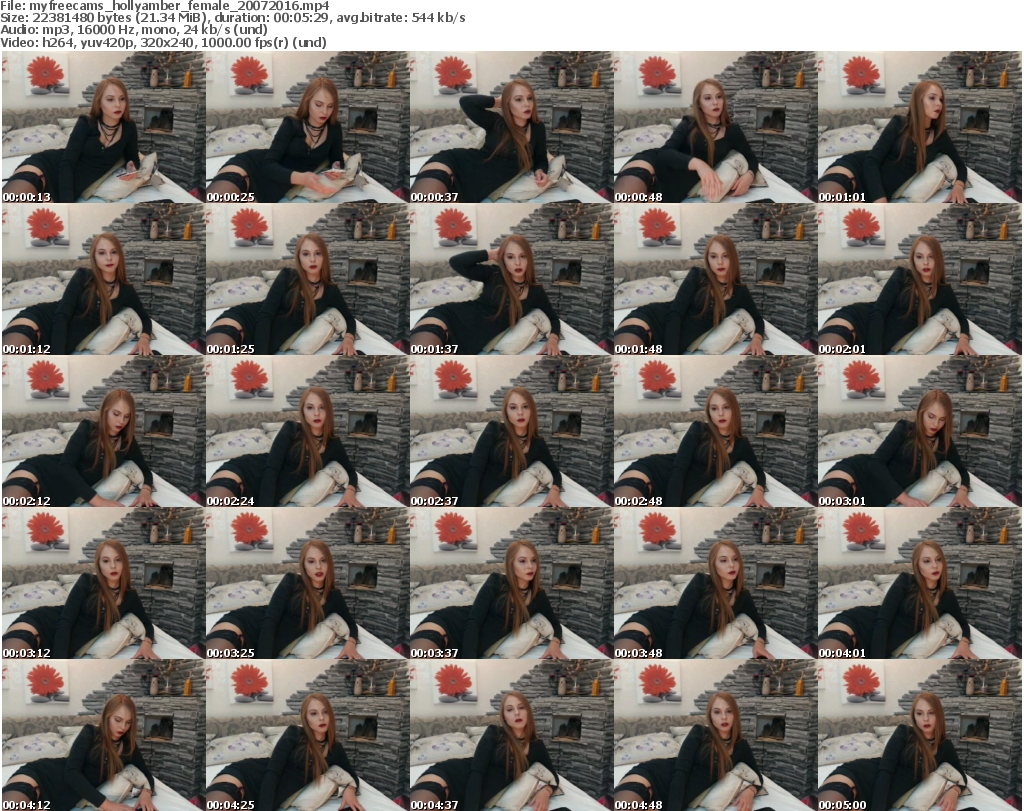This screenshot has height=811, width=1024.
Task: Click the 'Size: 22381480 bytes' info line
Action: pyautogui.click(x=232, y=18)
